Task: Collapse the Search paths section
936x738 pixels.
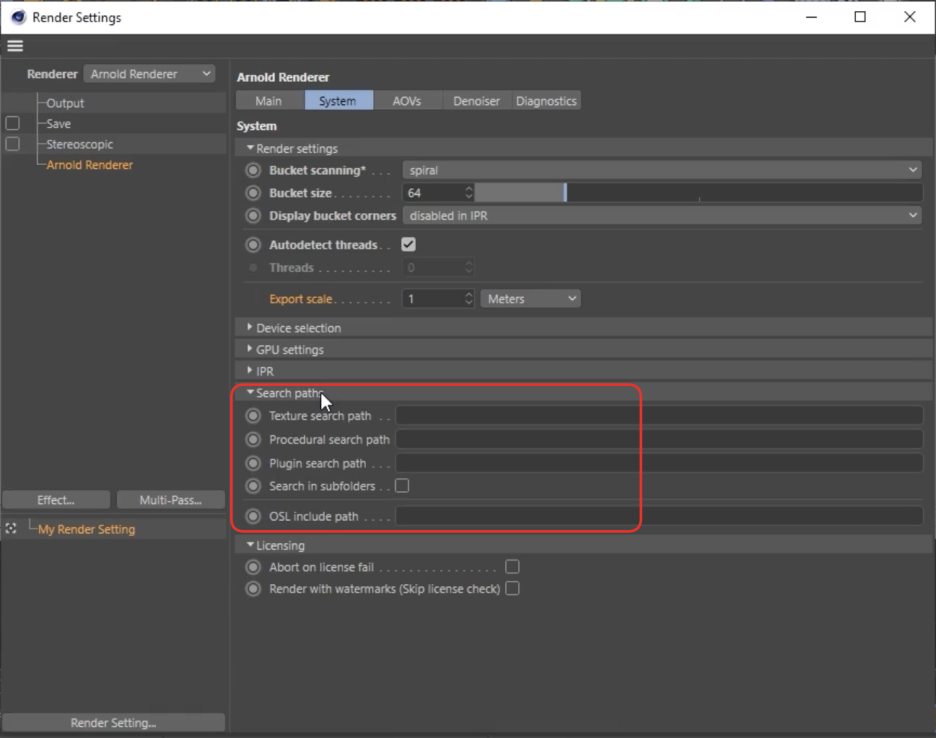Action: pyautogui.click(x=250, y=392)
